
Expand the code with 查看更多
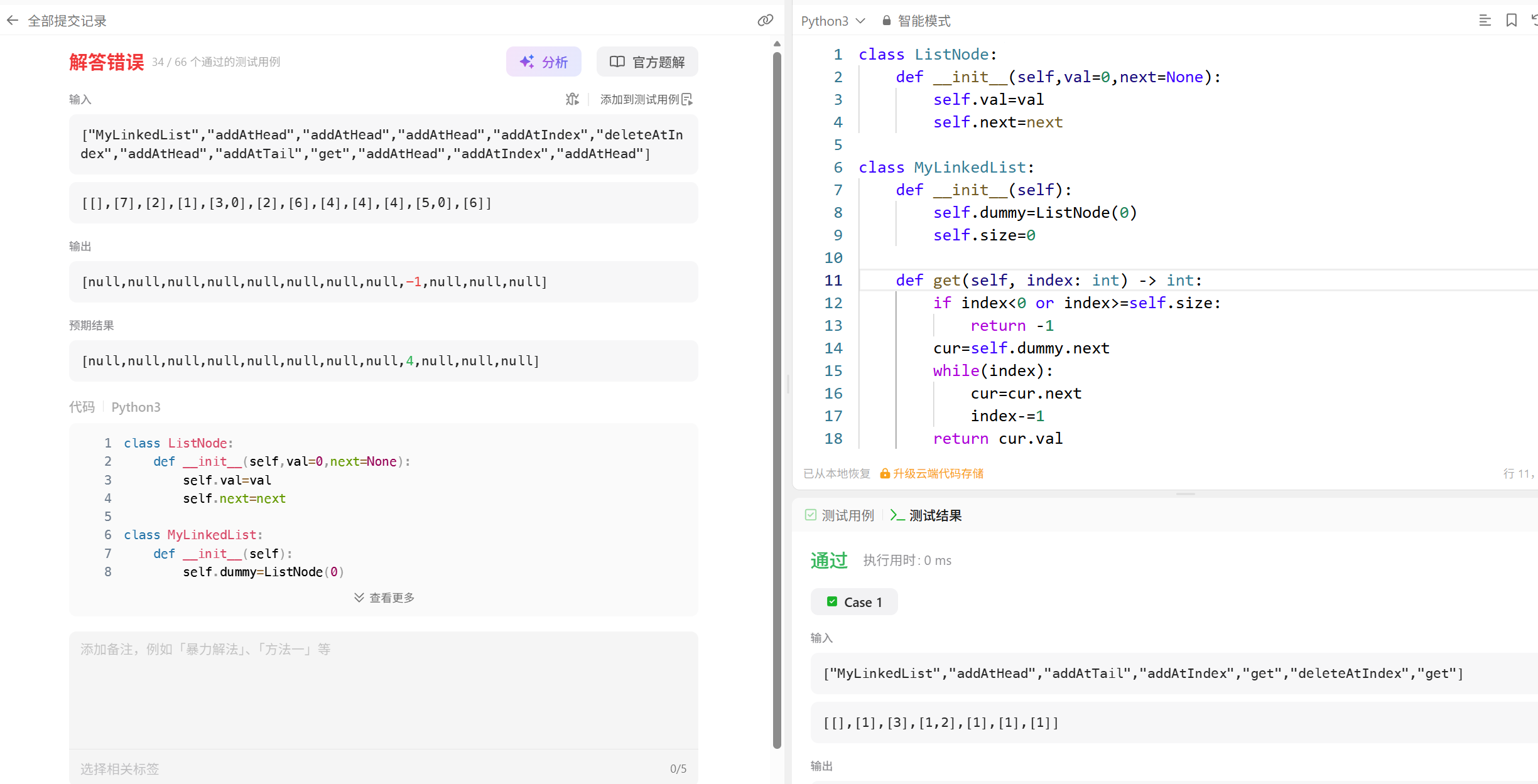coord(384,598)
